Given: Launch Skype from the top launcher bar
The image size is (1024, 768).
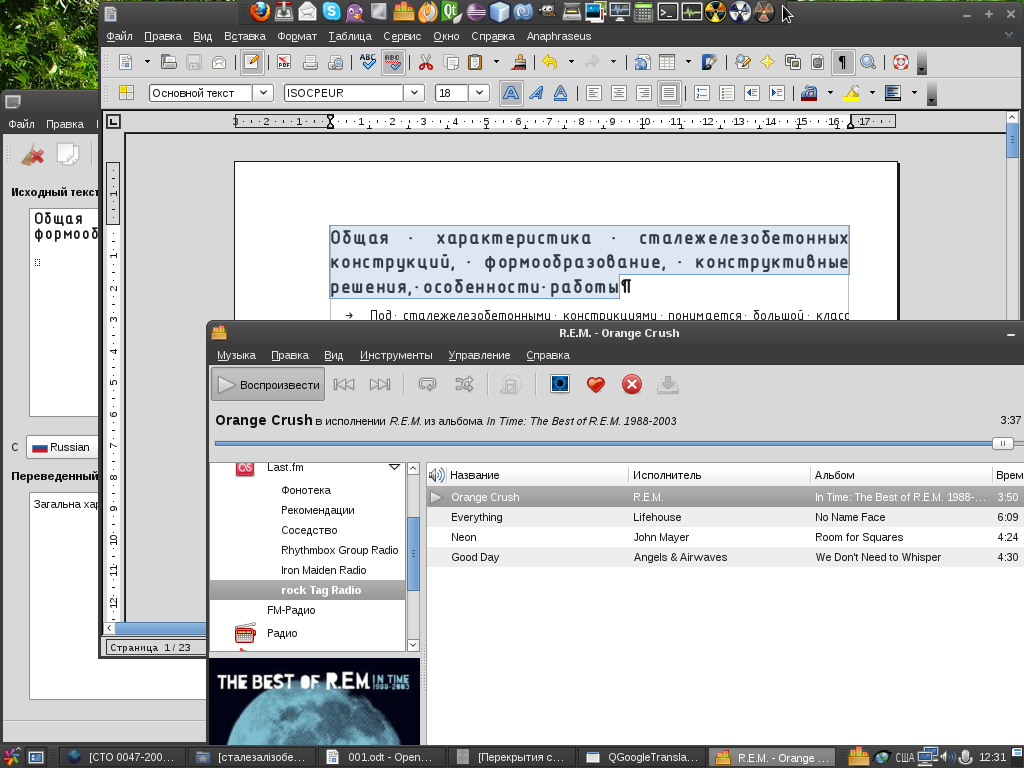Looking at the screenshot, I should point(331,11).
